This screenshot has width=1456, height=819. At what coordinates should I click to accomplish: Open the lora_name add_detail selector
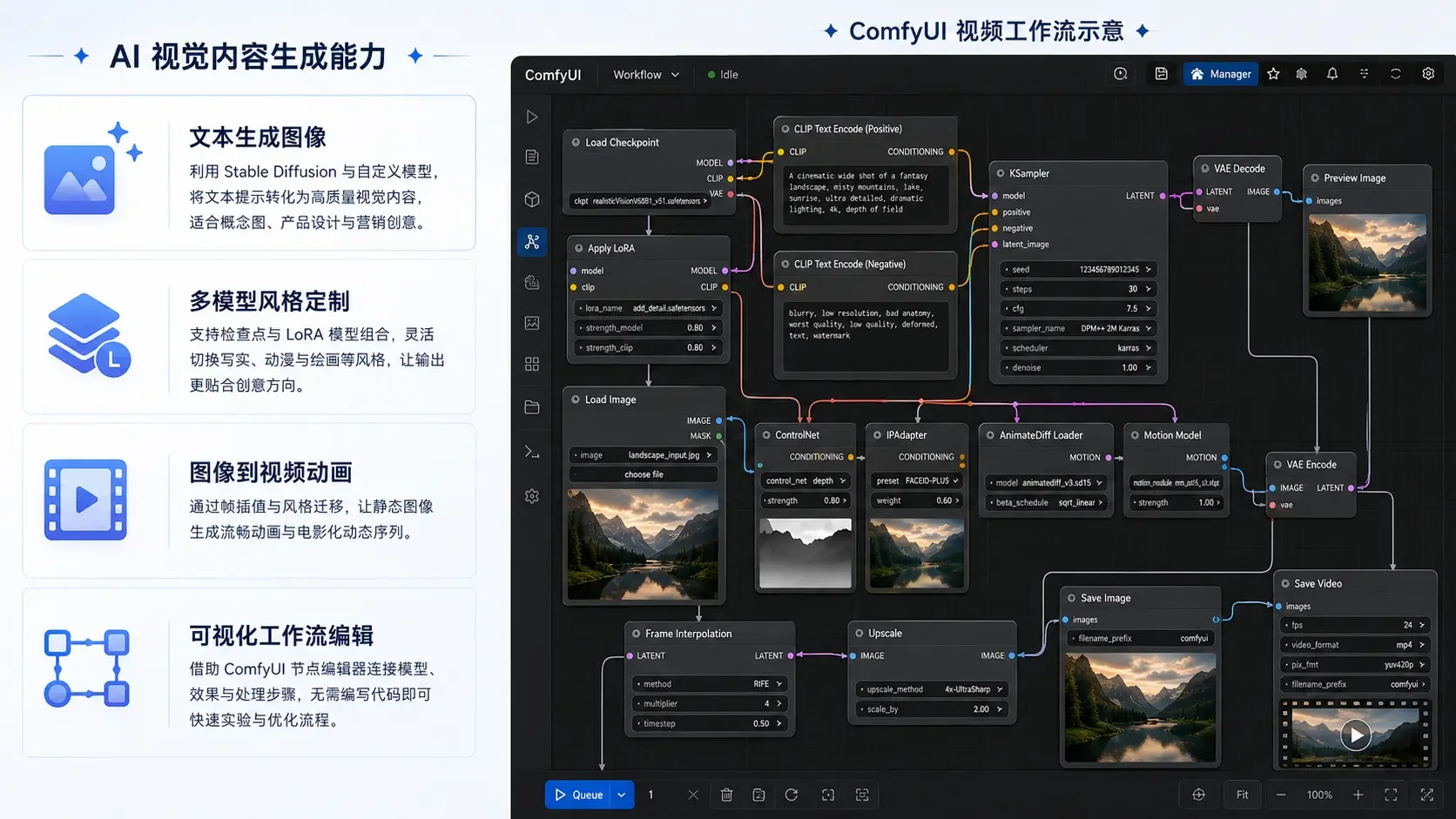click(x=647, y=308)
